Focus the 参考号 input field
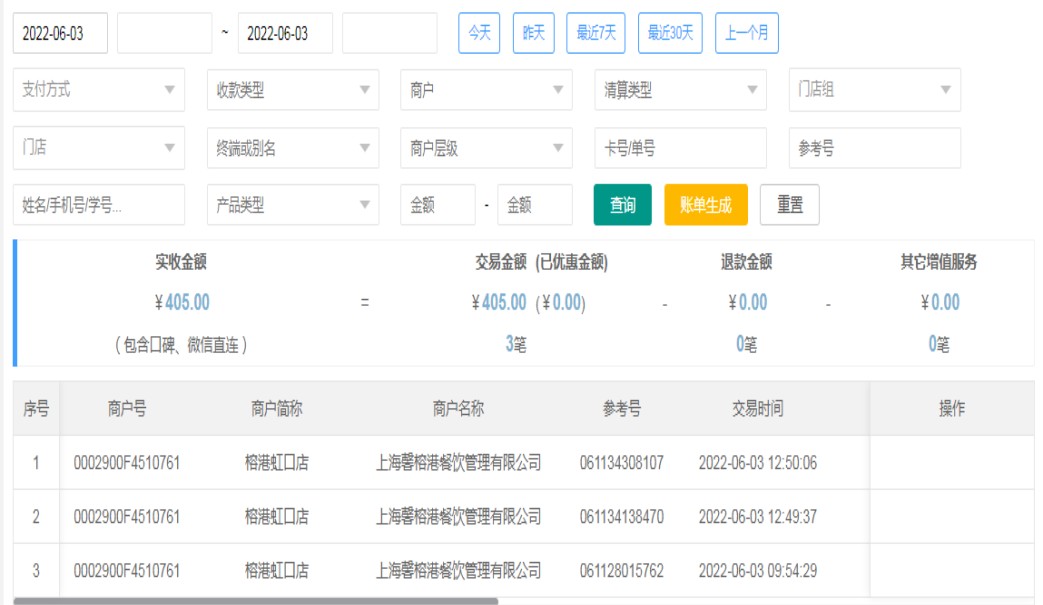The image size is (1043, 605). tap(874, 148)
